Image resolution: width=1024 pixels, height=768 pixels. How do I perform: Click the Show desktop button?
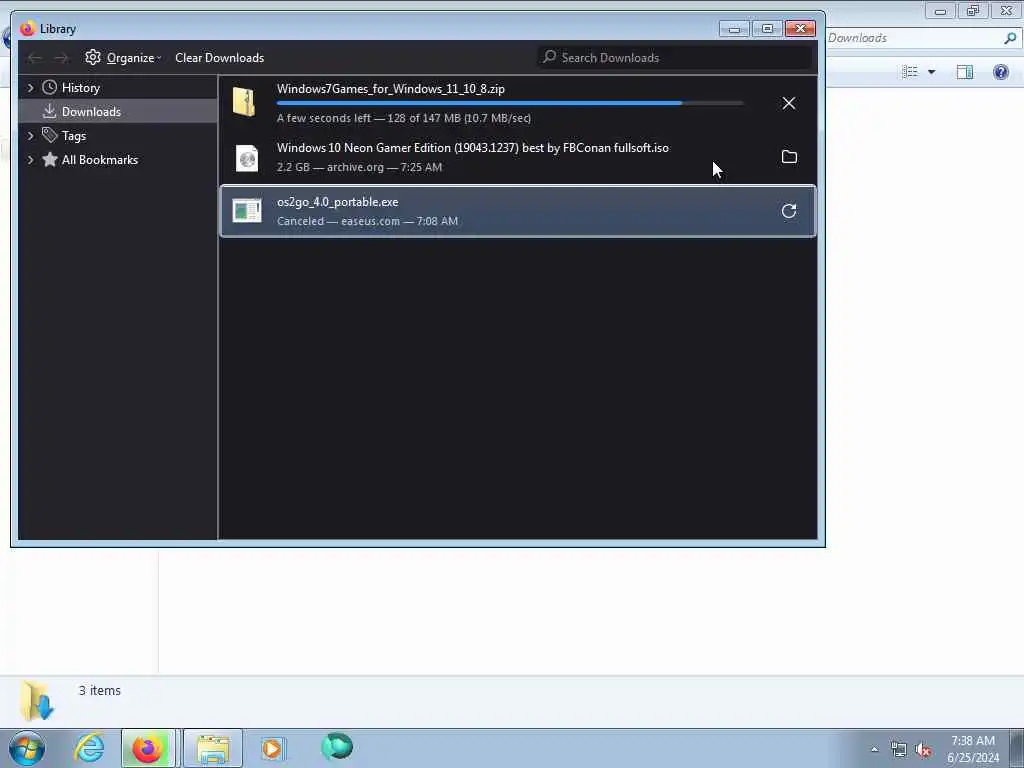click(1016, 748)
